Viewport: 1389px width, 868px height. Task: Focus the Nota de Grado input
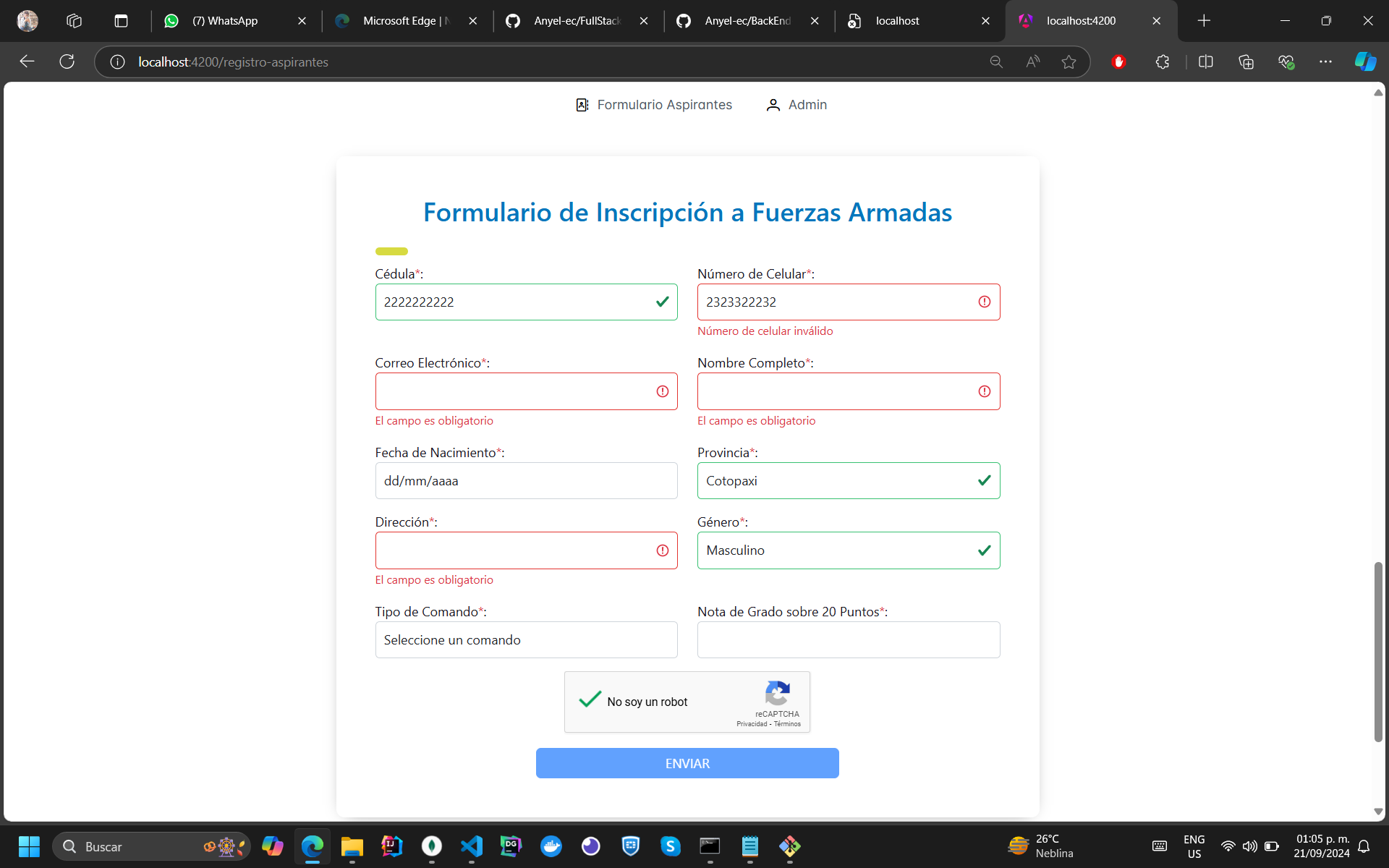tap(849, 639)
